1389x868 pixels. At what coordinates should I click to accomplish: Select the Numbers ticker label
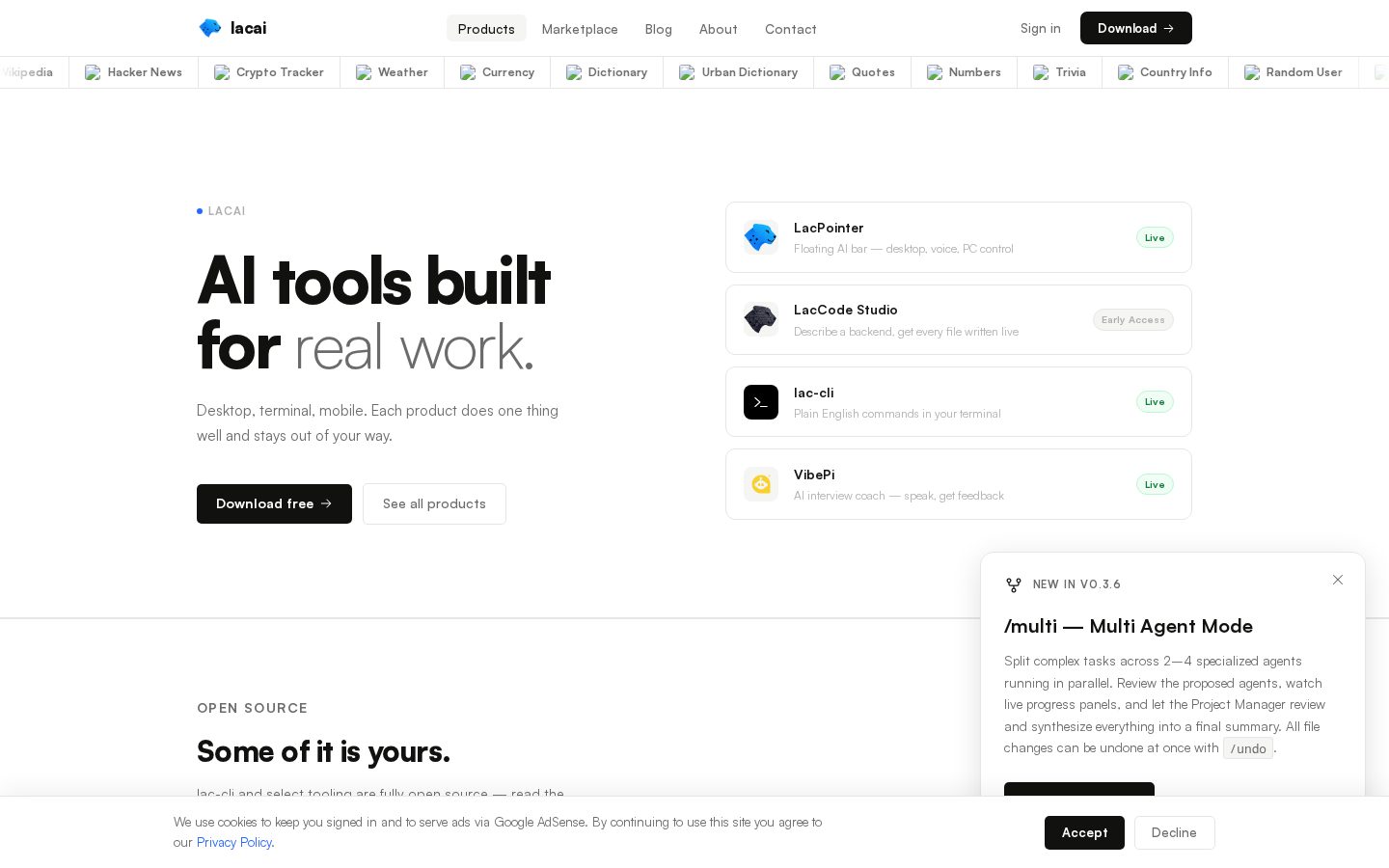[x=975, y=72]
